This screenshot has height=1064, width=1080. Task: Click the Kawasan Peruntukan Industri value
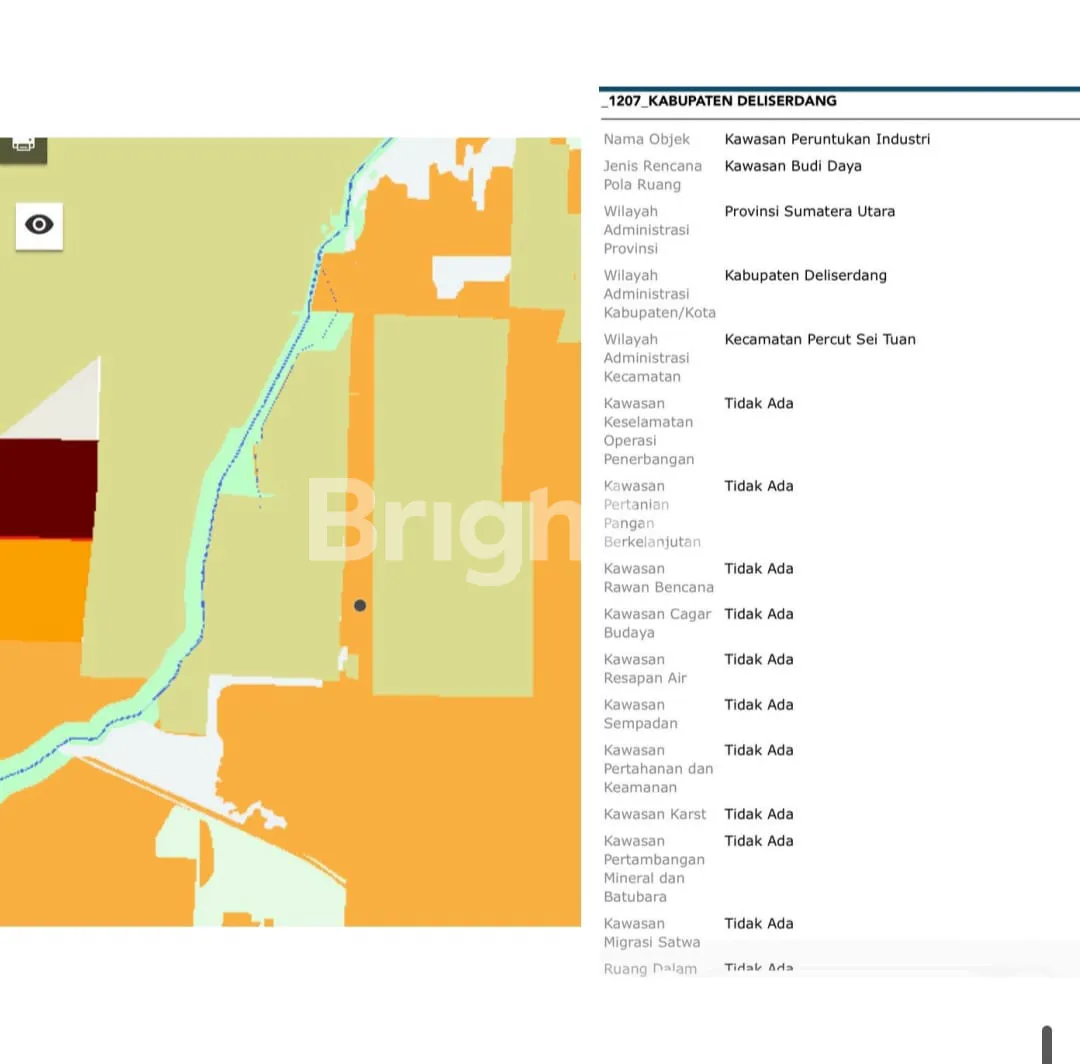tap(827, 139)
